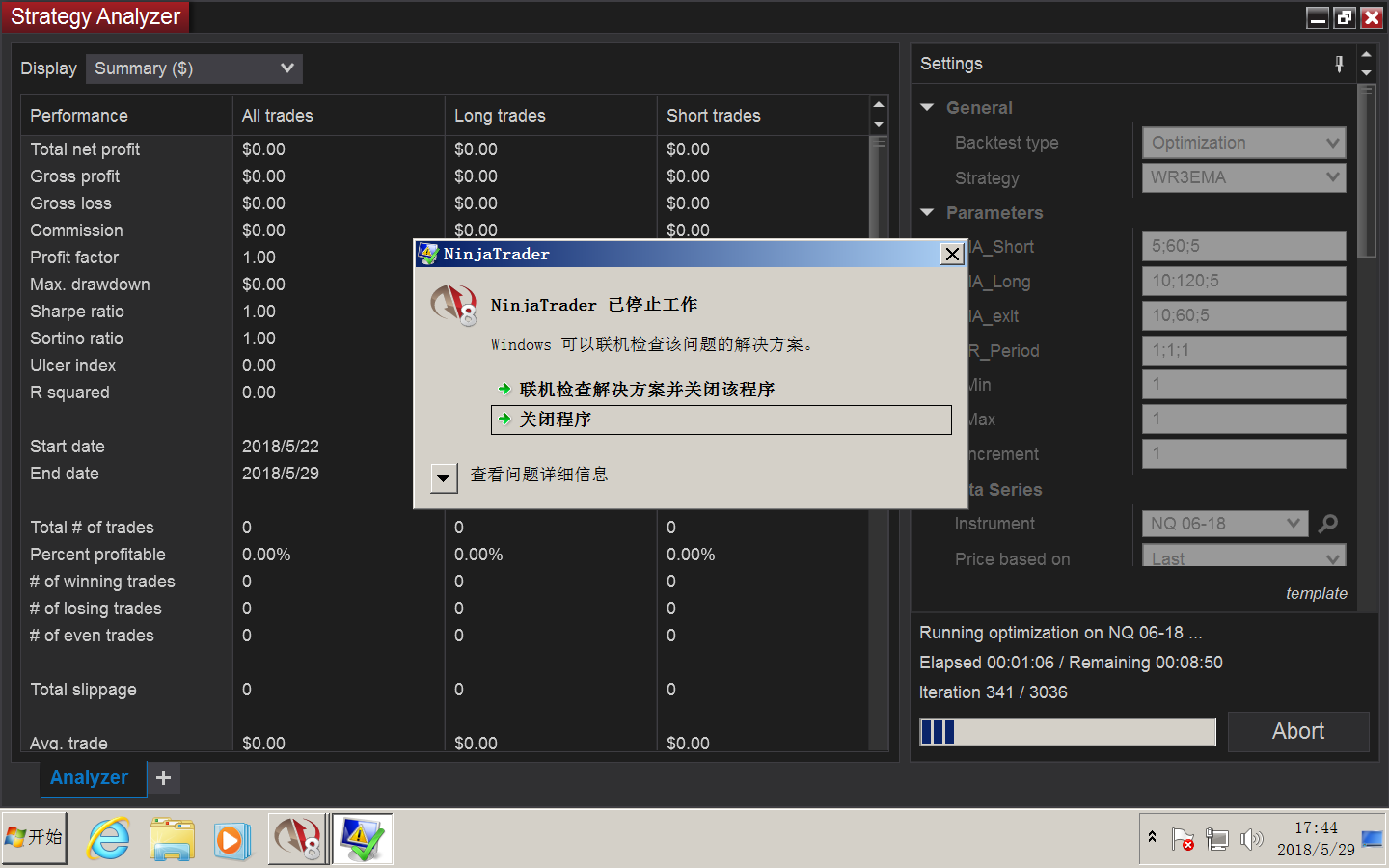1389x868 pixels.
Task: Open the Strategy WR3EMA dropdown
Action: pos(1243,177)
